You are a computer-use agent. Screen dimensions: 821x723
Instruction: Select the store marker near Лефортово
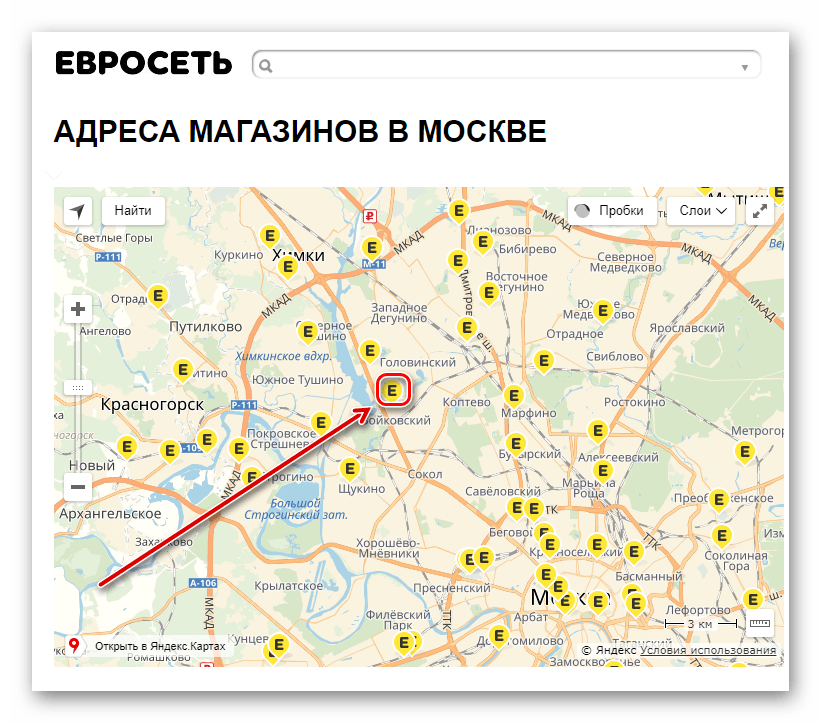click(752, 600)
